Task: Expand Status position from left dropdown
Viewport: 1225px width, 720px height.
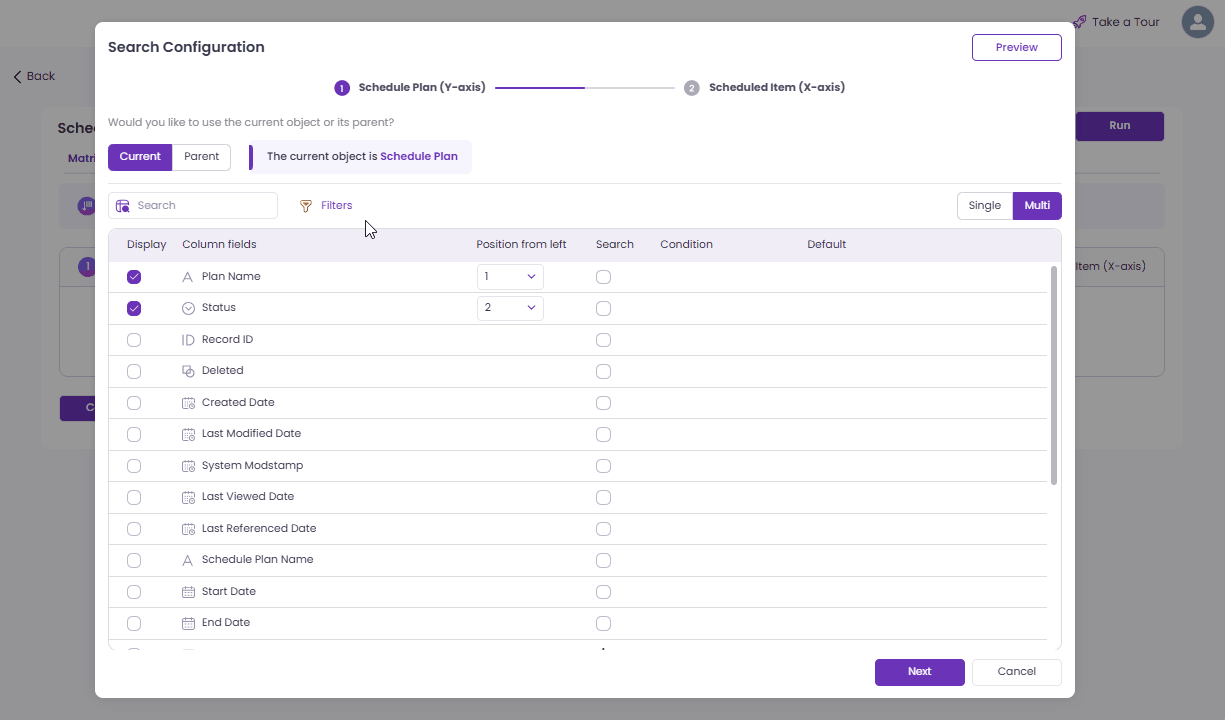Action: point(510,308)
